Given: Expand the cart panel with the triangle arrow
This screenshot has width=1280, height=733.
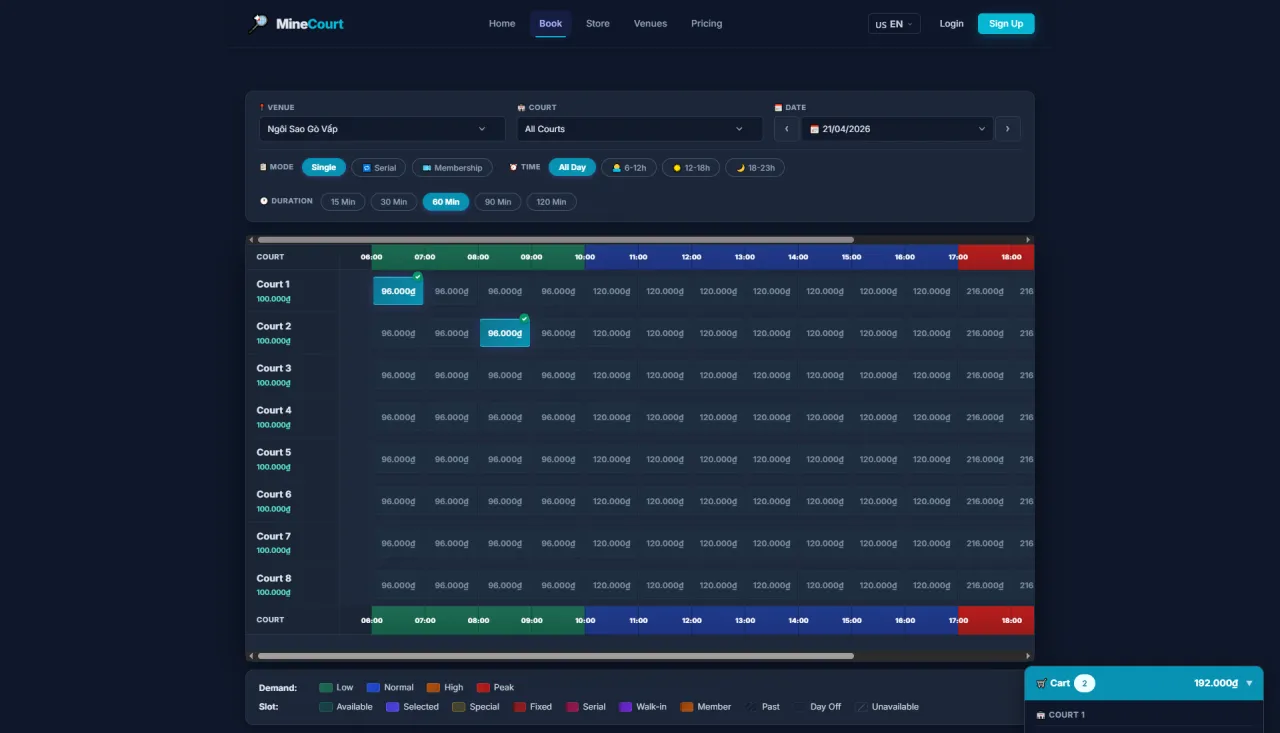Looking at the screenshot, I should pyautogui.click(x=1249, y=683).
